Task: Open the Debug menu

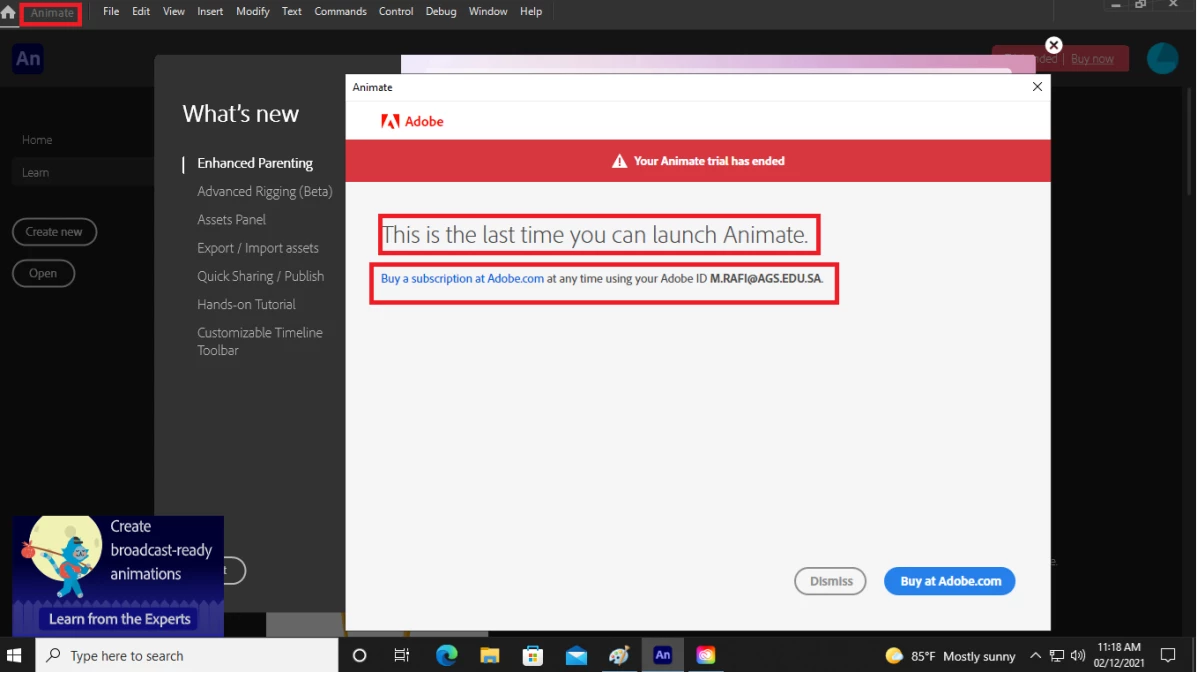Action: coord(440,11)
